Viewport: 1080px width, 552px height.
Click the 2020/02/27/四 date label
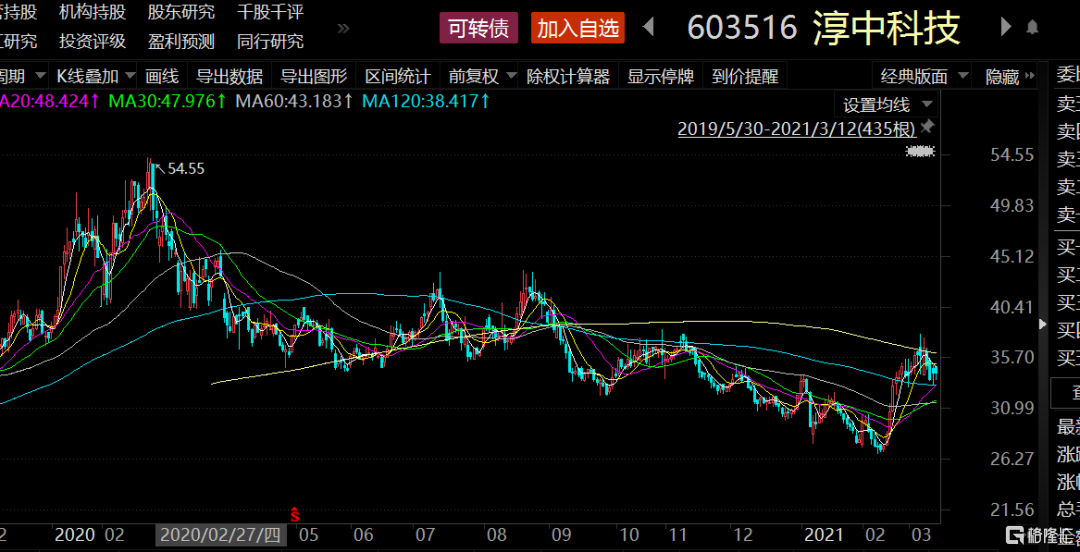220,535
